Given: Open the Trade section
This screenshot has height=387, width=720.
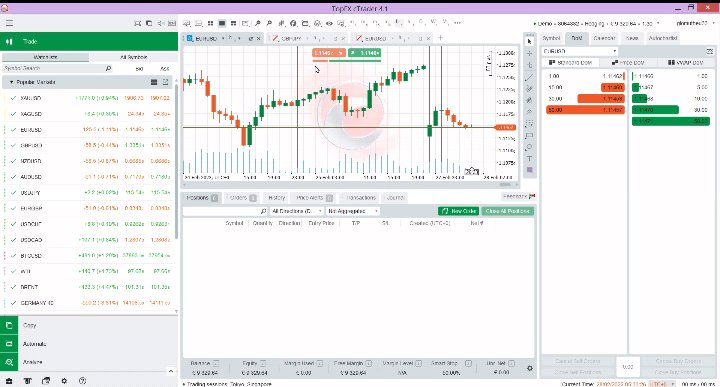Looking at the screenshot, I should click(89, 41).
